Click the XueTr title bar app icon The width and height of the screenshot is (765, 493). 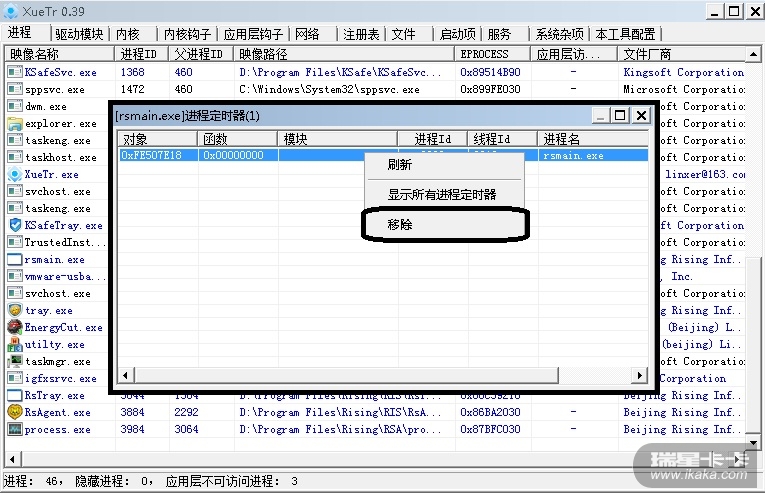point(10,11)
